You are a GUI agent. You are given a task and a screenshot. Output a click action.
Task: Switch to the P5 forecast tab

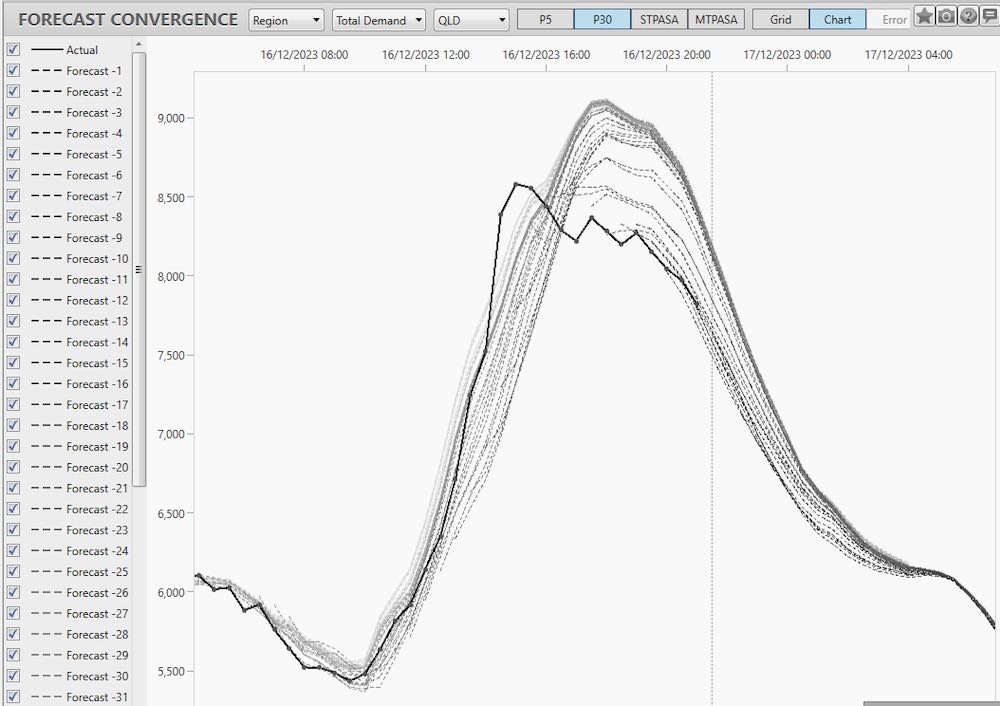[545, 20]
